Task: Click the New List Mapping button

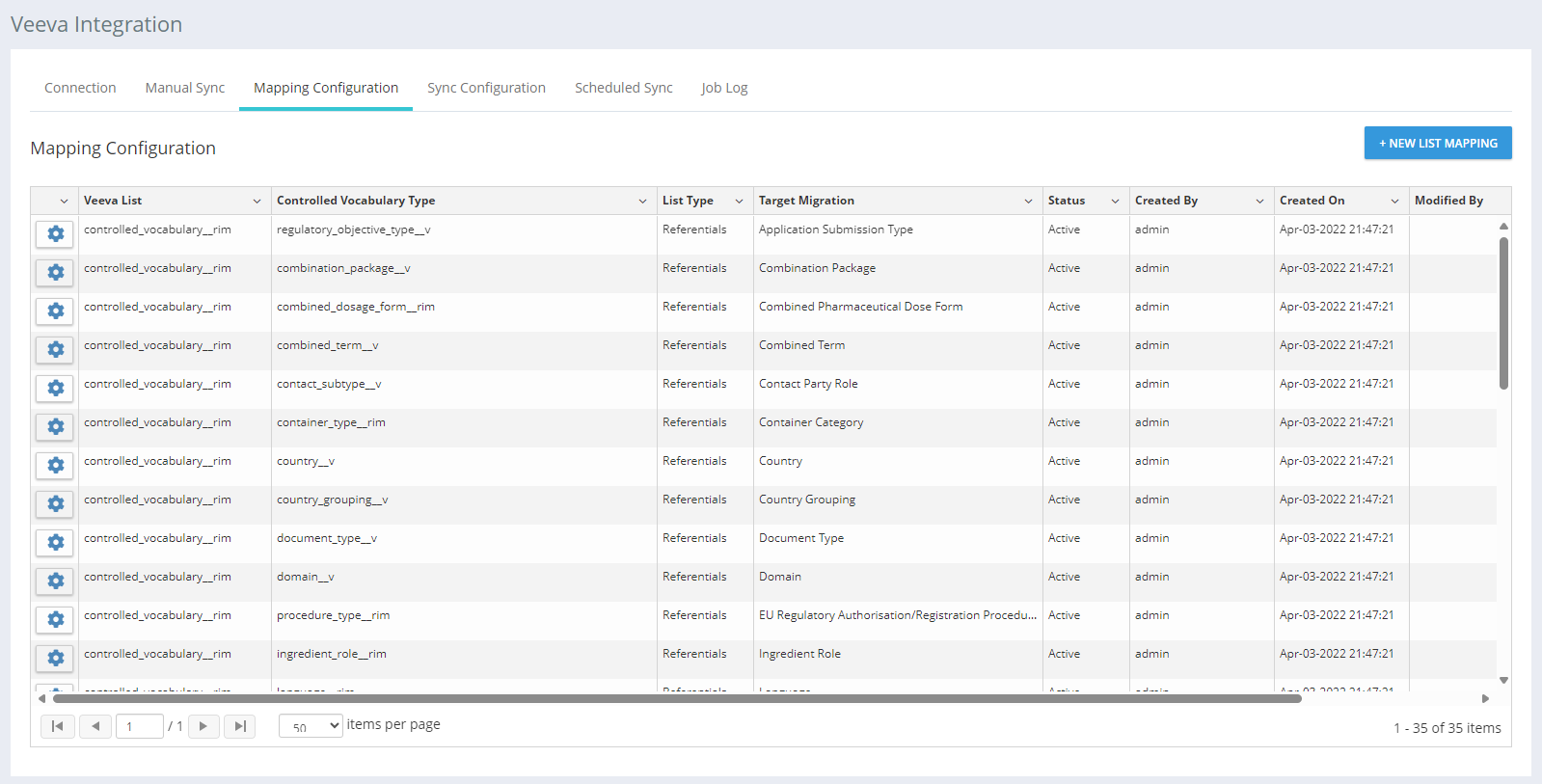Action: (x=1437, y=143)
